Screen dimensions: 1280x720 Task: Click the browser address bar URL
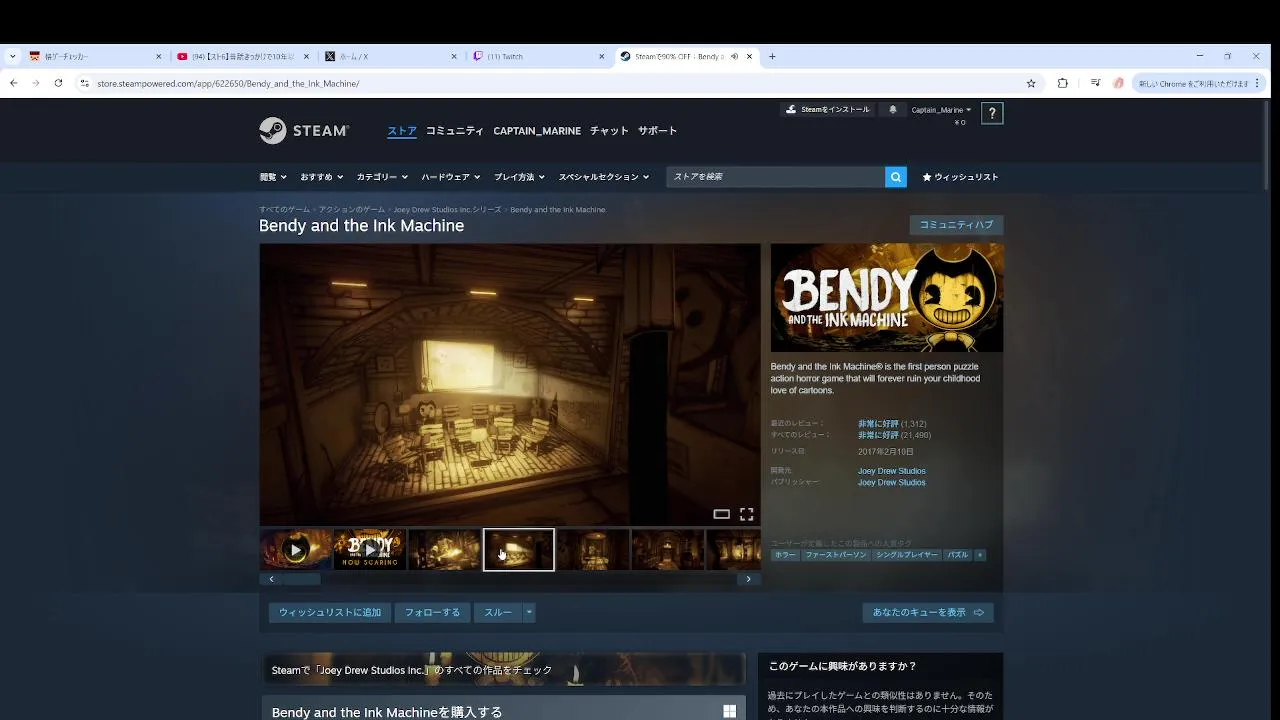pyautogui.click(x=228, y=84)
